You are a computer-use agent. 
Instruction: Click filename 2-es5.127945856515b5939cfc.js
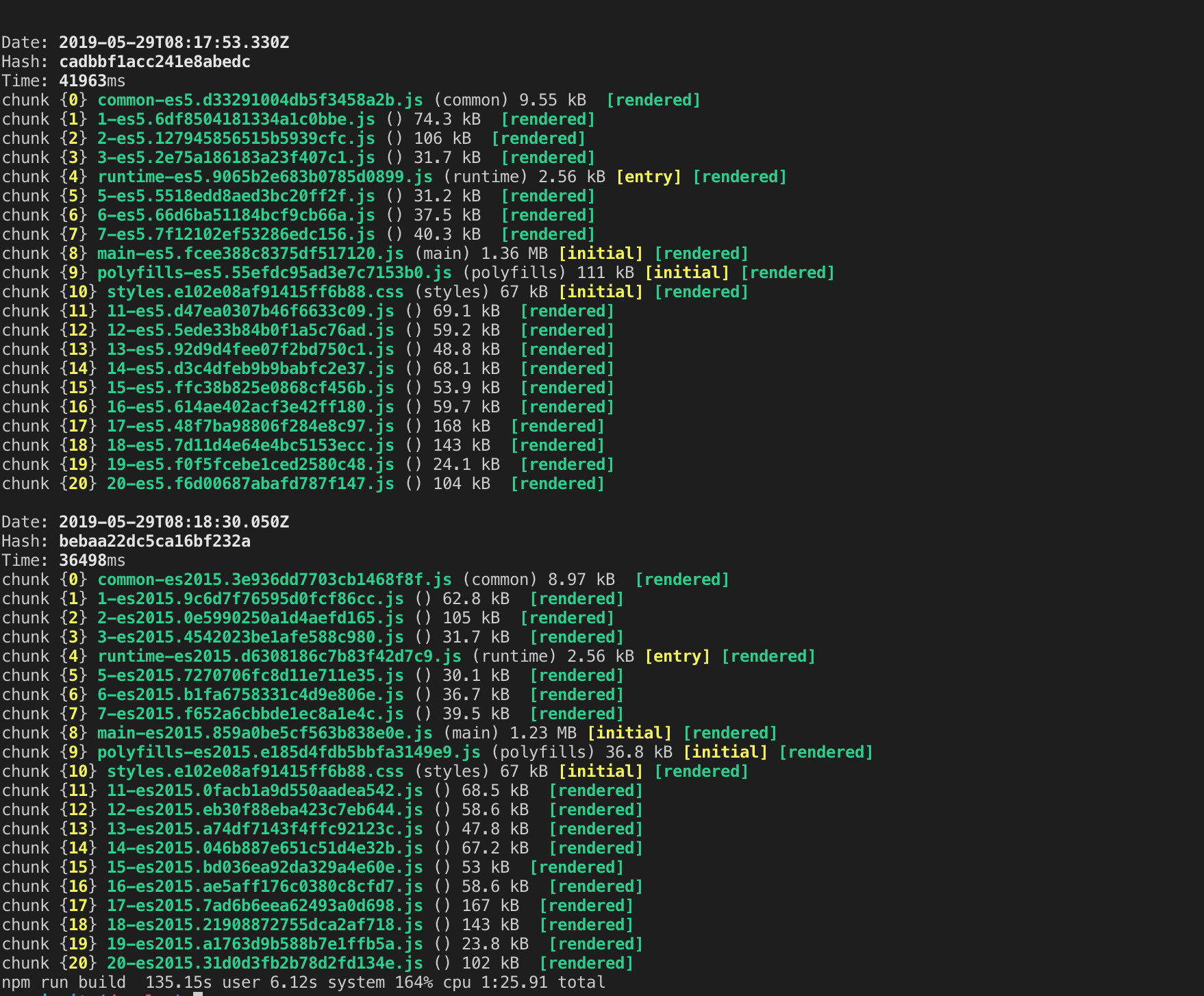coord(236,138)
